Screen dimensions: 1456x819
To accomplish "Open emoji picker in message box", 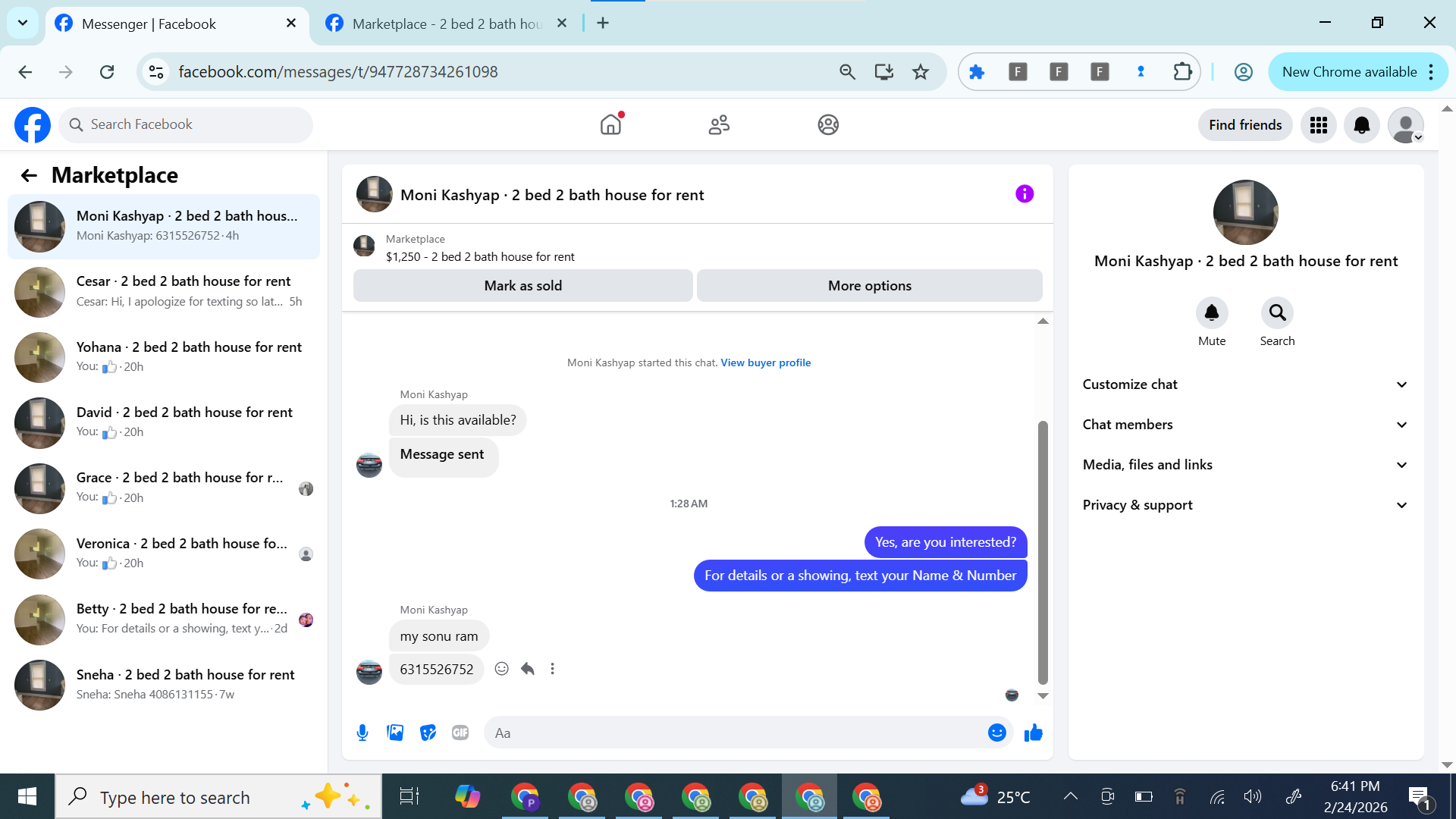I will click(996, 733).
